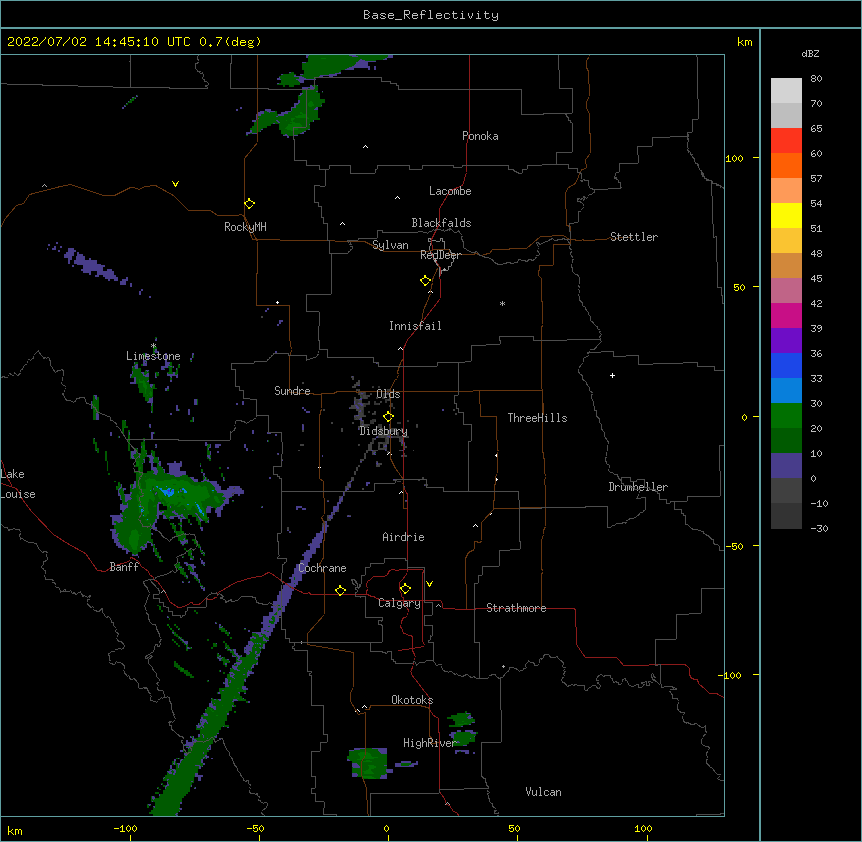The image size is (862, 842).
Task: Click the dBZ legend heading
Action: pyautogui.click(x=810, y=54)
